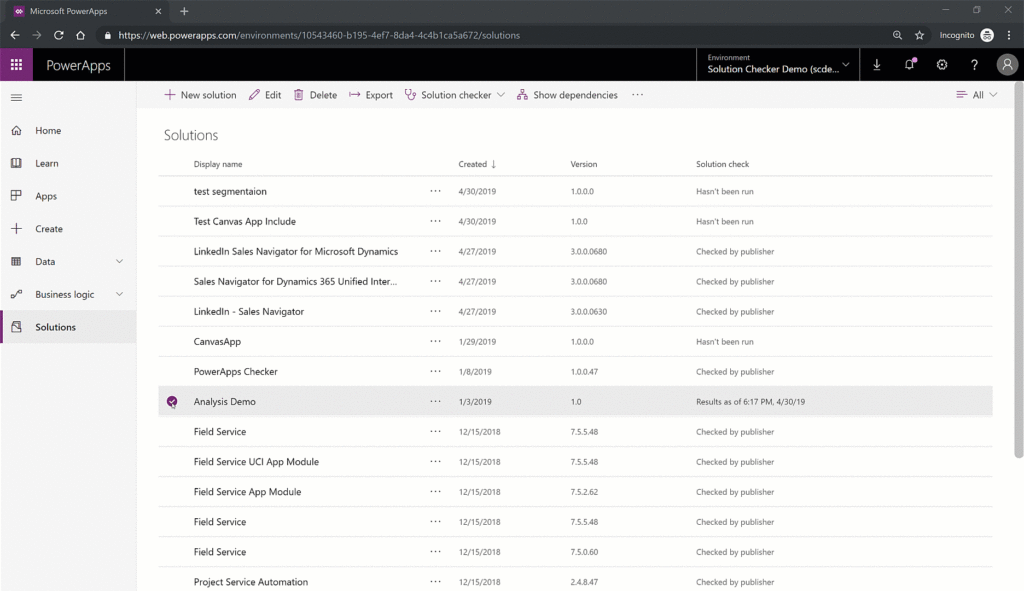Click the Downloads arrow icon in the header
The width and height of the screenshot is (1024, 591).
click(877, 64)
